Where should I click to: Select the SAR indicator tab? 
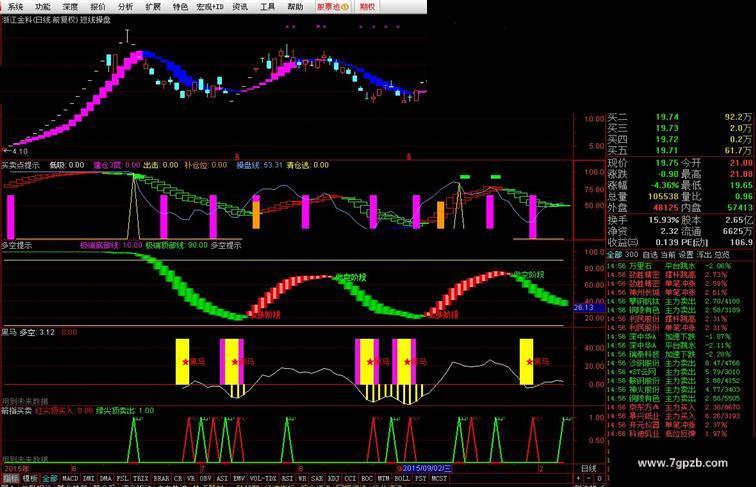(317, 479)
